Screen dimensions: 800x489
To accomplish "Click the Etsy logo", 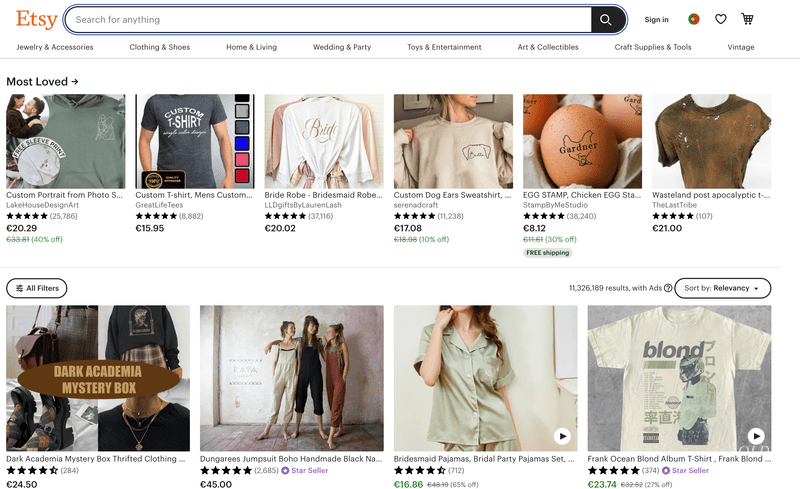I will click(36, 19).
